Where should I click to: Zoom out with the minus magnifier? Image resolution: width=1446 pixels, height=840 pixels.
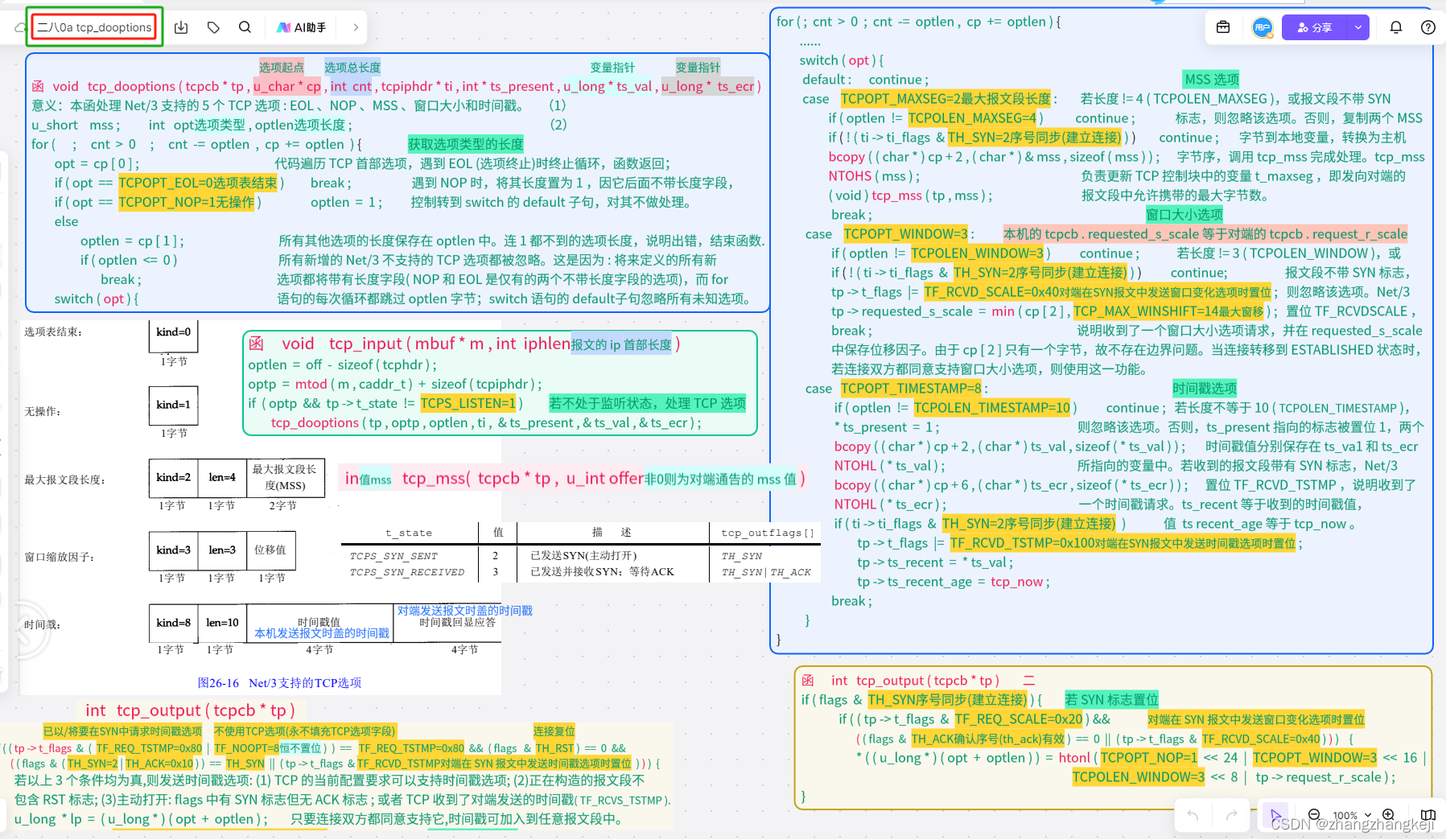(x=1314, y=814)
